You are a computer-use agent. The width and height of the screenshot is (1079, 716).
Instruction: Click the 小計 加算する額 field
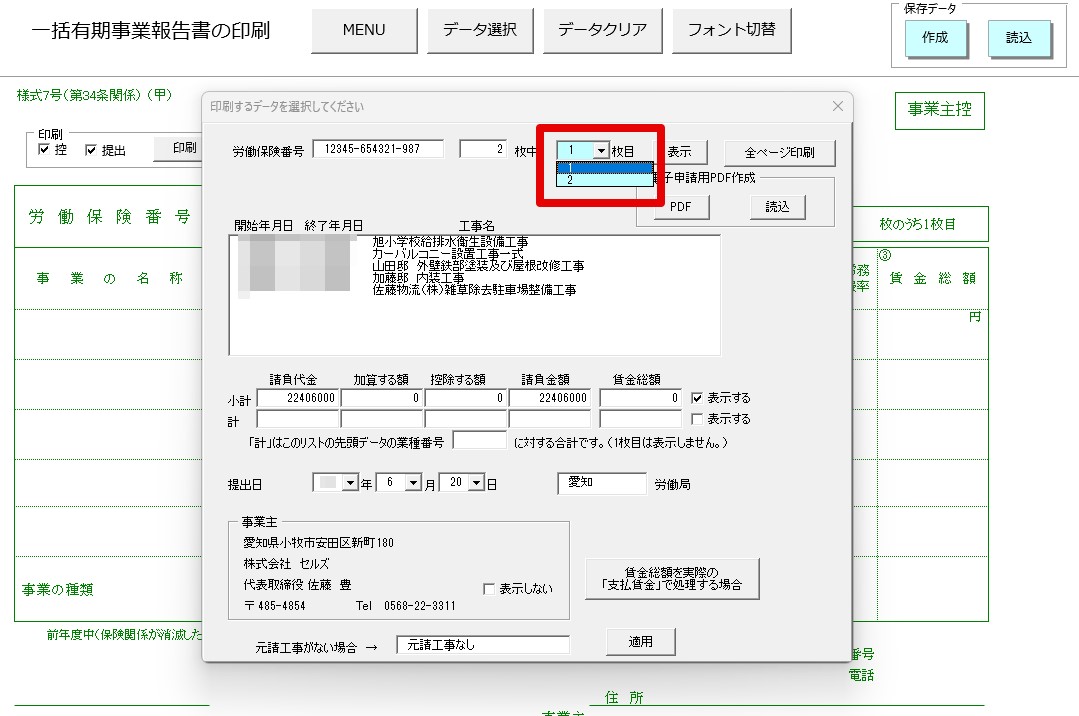pos(381,398)
